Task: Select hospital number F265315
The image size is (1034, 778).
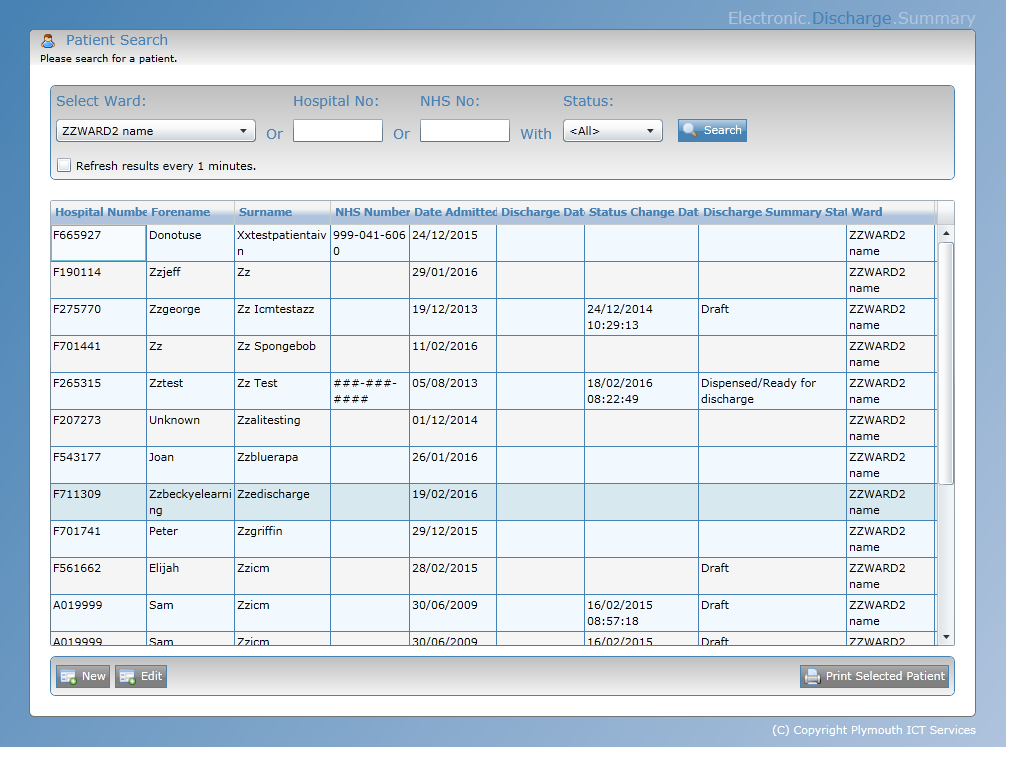Action: click(x=77, y=383)
